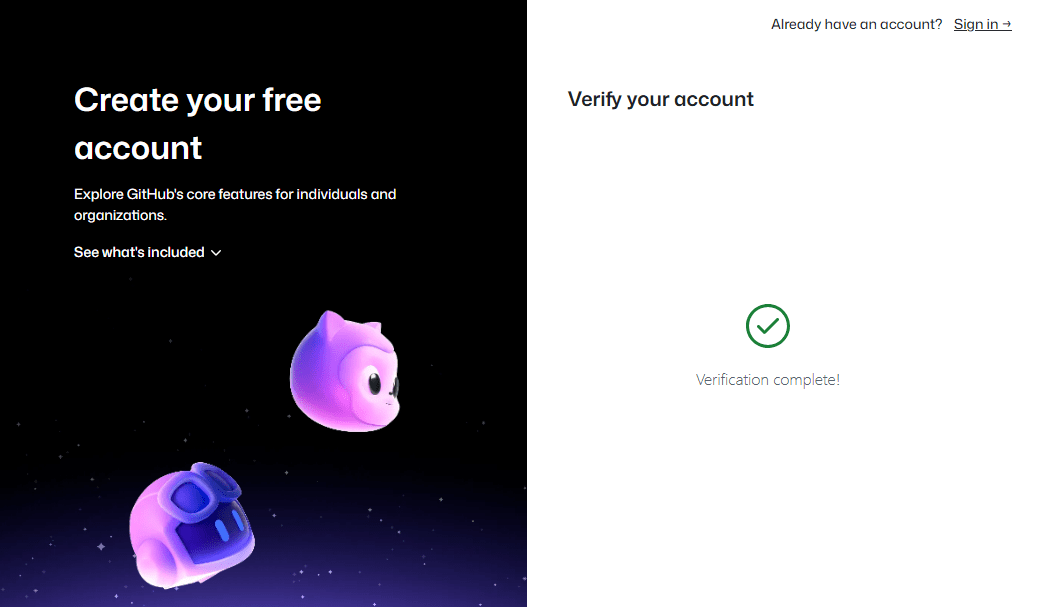The height and width of the screenshot is (607, 1041).
Task: Click the green verification checkmark icon
Action: (767, 325)
